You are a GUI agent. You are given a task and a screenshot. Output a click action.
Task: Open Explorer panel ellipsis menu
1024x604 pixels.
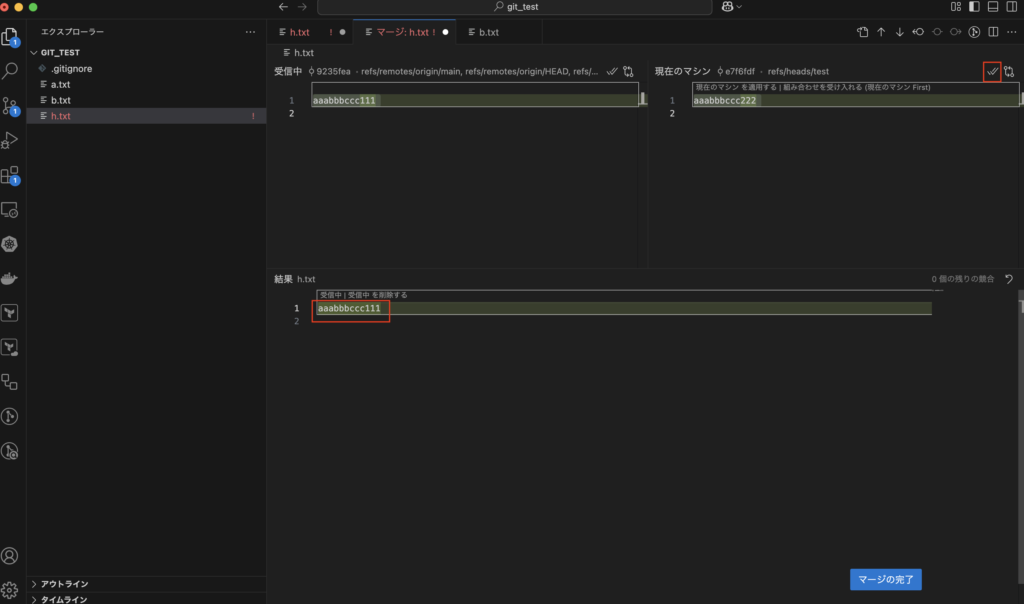tap(250, 31)
